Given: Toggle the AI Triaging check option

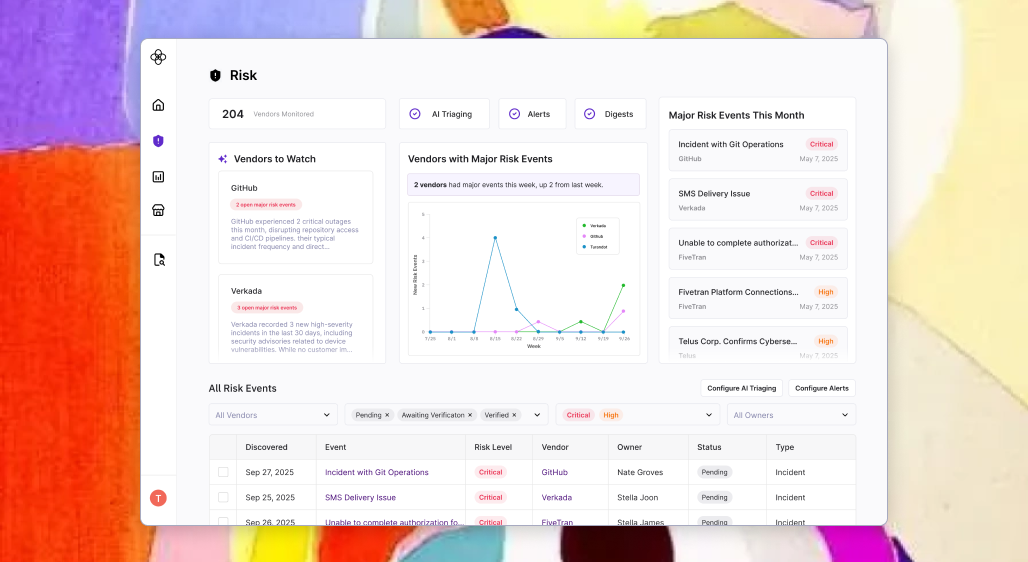Looking at the screenshot, I should (x=415, y=114).
